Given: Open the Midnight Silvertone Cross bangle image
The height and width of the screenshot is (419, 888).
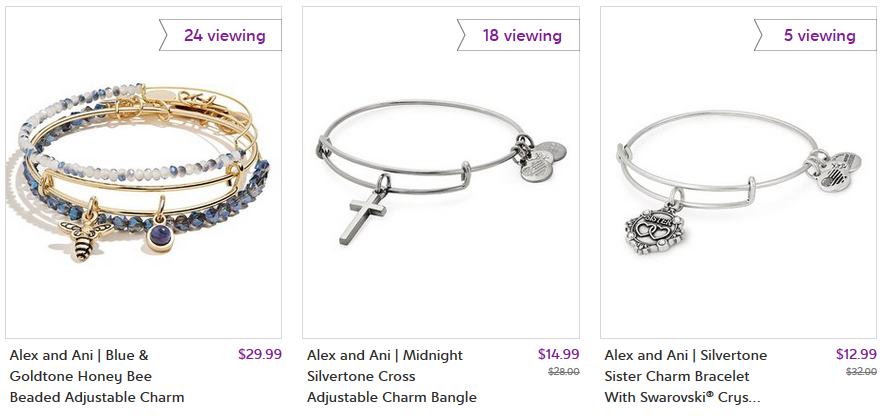Looking at the screenshot, I should [x=441, y=172].
